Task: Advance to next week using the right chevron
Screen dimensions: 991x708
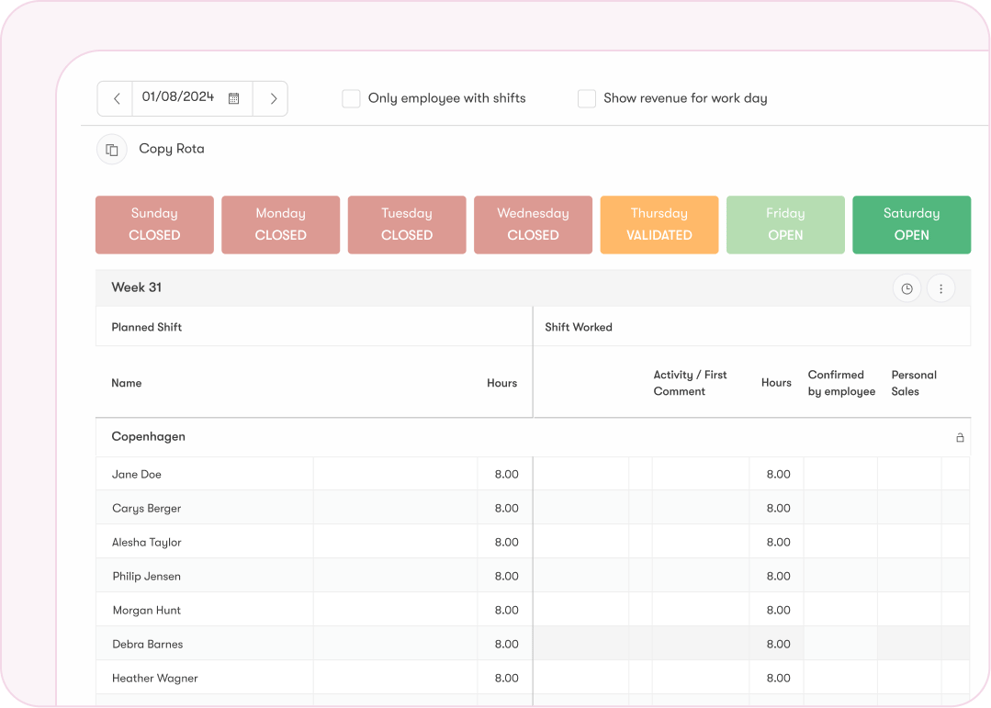Action: point(272,98)
